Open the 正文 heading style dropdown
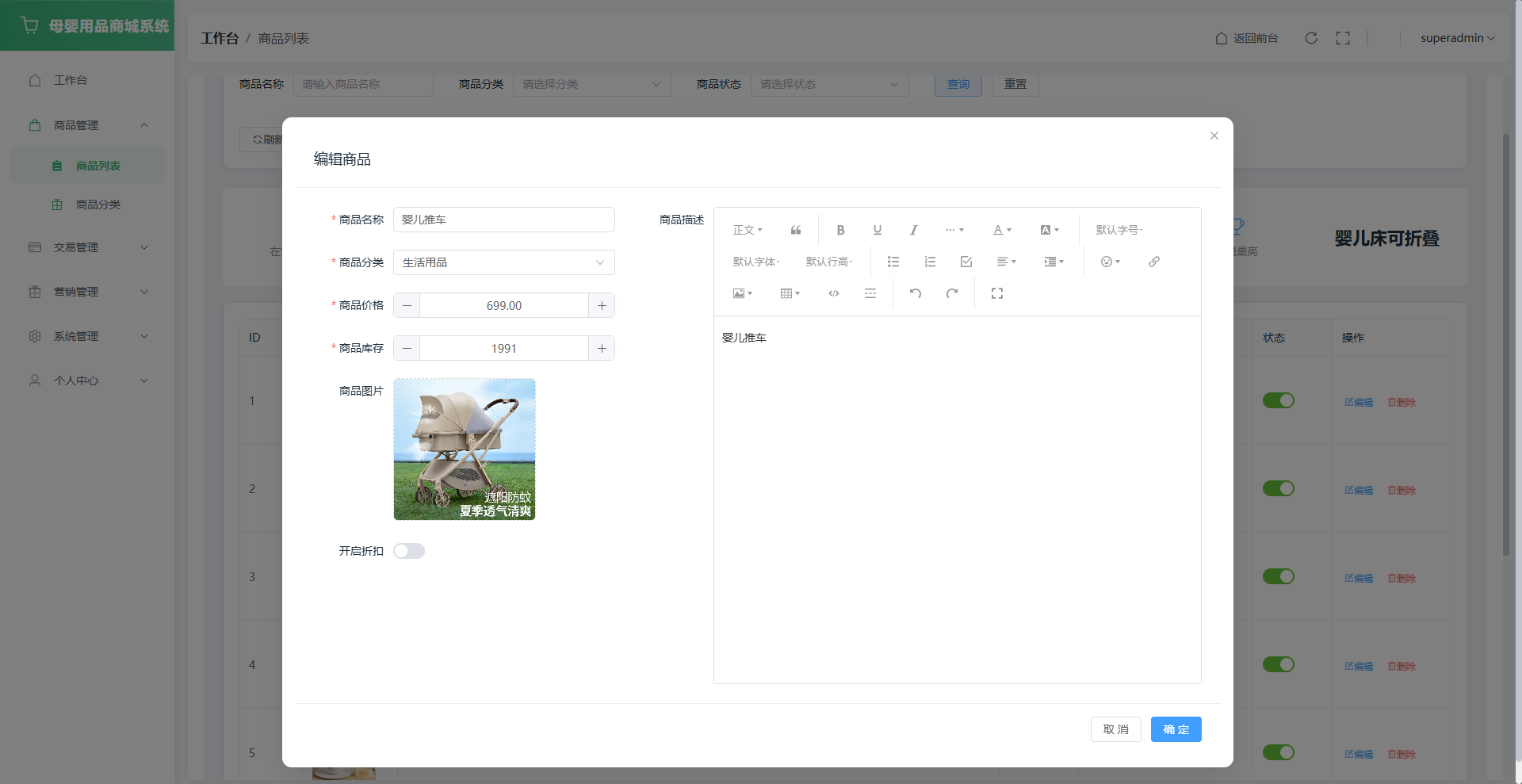This screenshot has width=1522, height=784. tap(748, 230)
